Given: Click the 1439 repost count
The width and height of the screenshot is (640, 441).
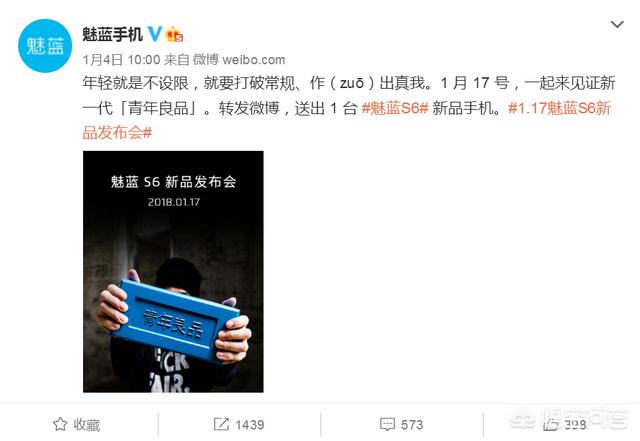Looking at the screenshot, I should pyautogui.click(x=249, y=425).
